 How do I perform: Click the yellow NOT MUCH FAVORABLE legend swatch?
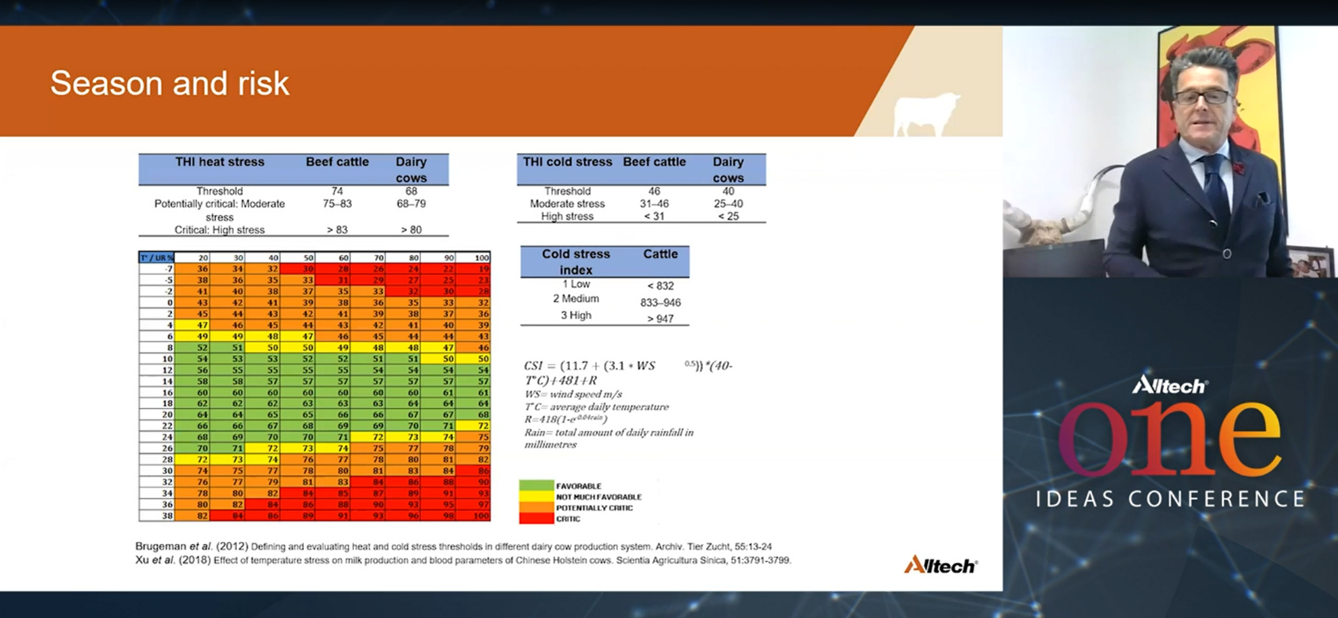[535, 497]
